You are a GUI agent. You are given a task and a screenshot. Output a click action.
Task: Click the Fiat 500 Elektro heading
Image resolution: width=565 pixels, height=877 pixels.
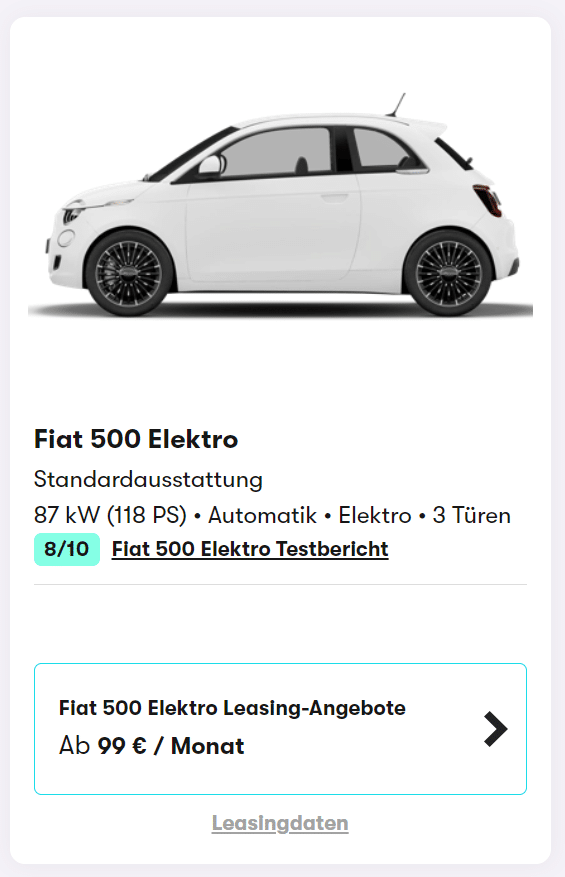136,439
